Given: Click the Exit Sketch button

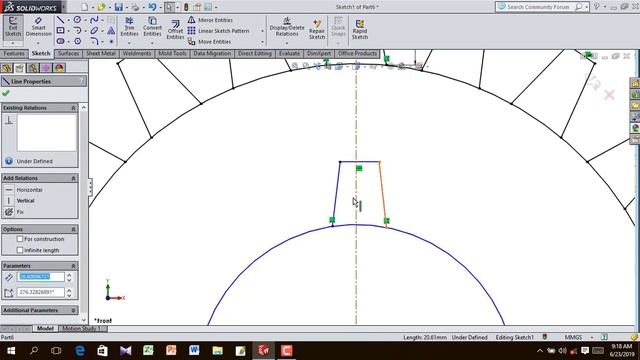Looking at the screenshot, I should [13, 27].
